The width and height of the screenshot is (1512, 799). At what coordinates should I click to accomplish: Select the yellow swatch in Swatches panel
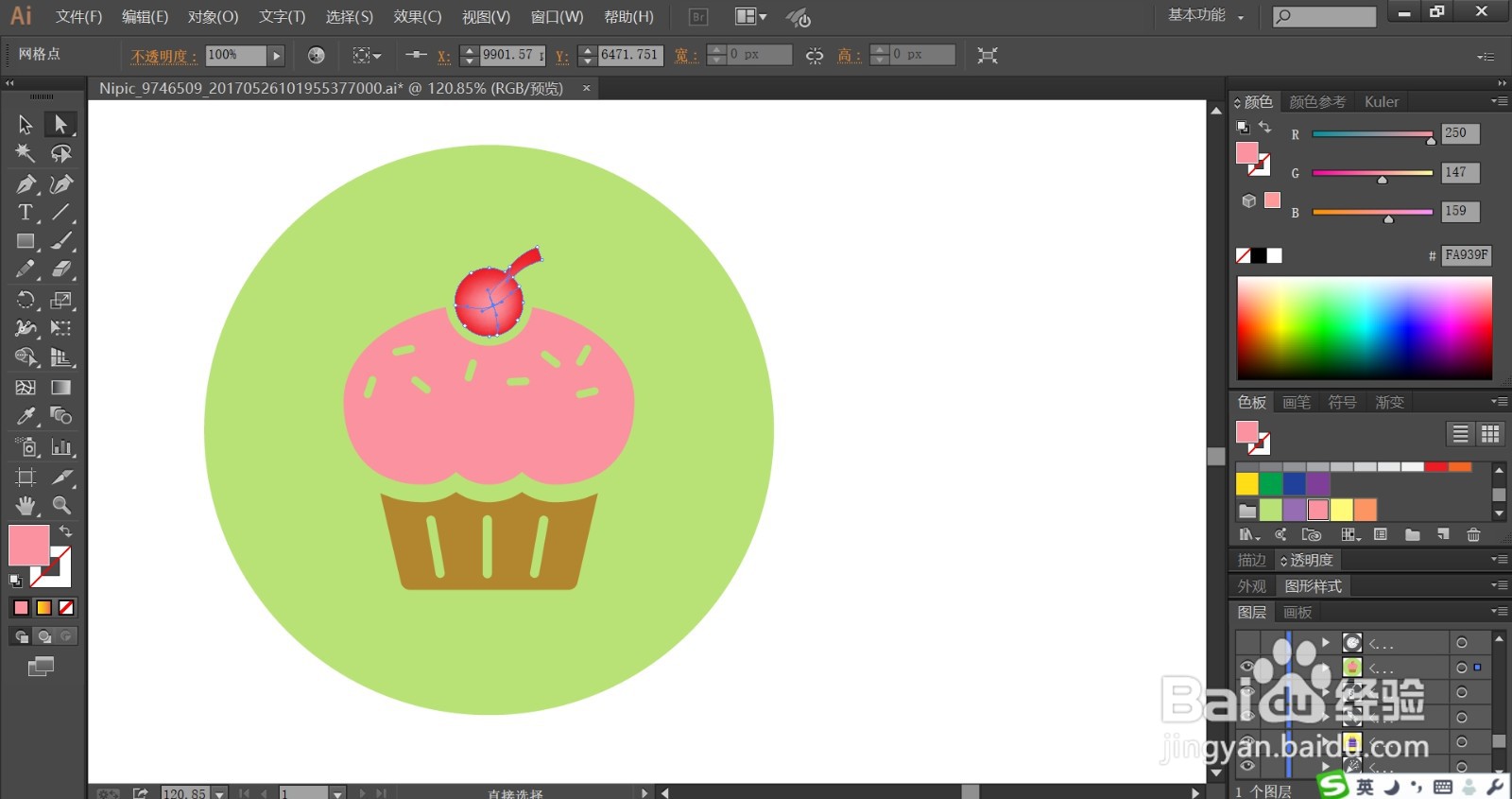(x=1247, y=484)
